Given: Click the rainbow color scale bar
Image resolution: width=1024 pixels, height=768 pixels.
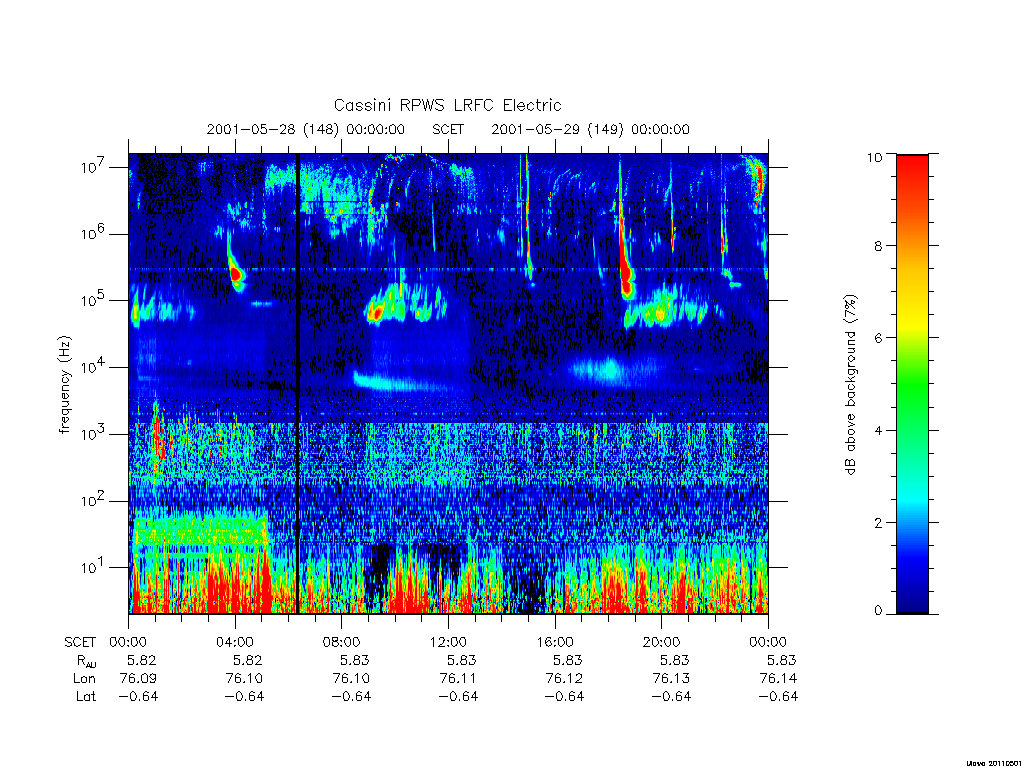Looking at the screenshot, I should (x=912, y=384).
